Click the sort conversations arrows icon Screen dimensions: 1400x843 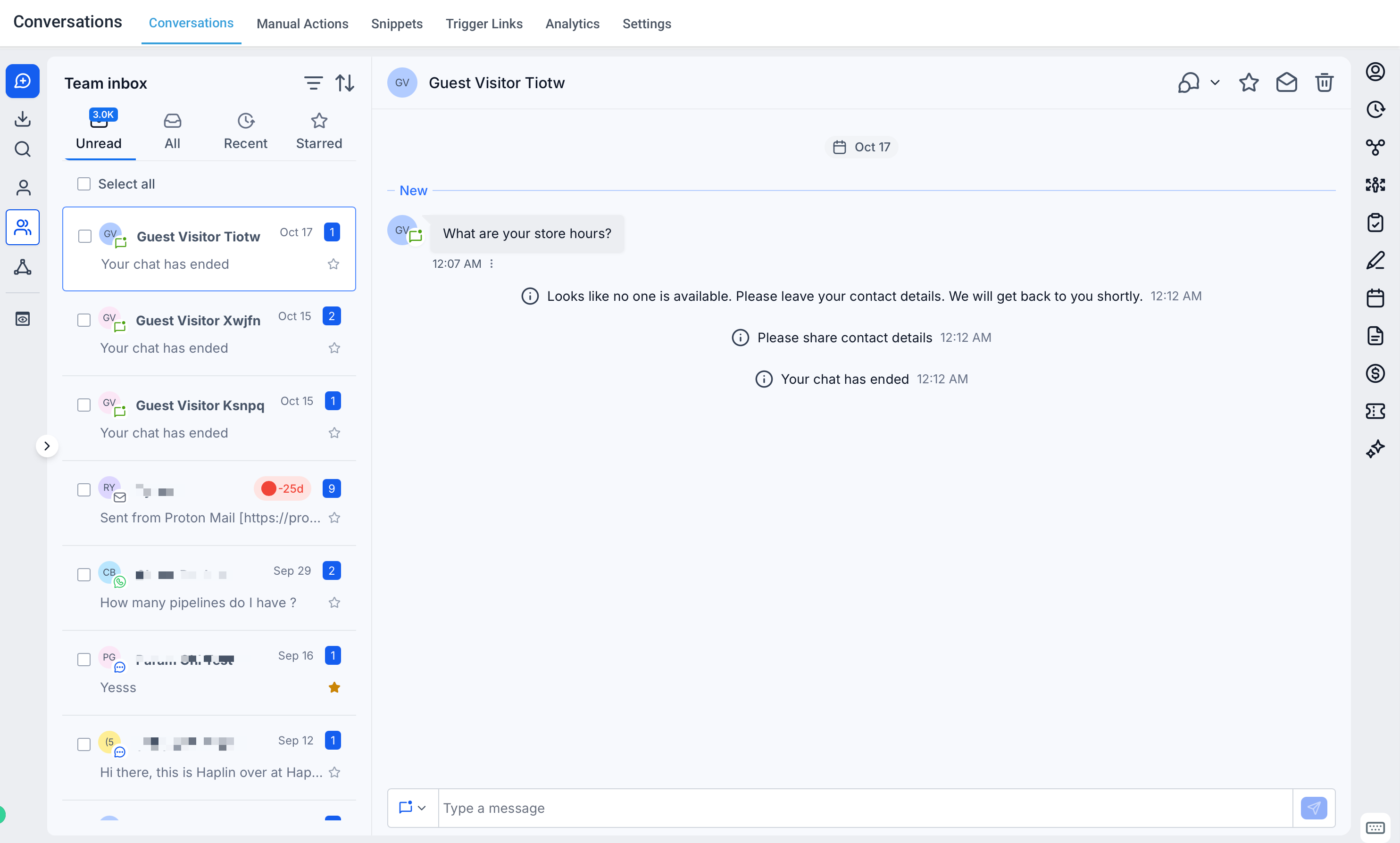click(345, 83)
